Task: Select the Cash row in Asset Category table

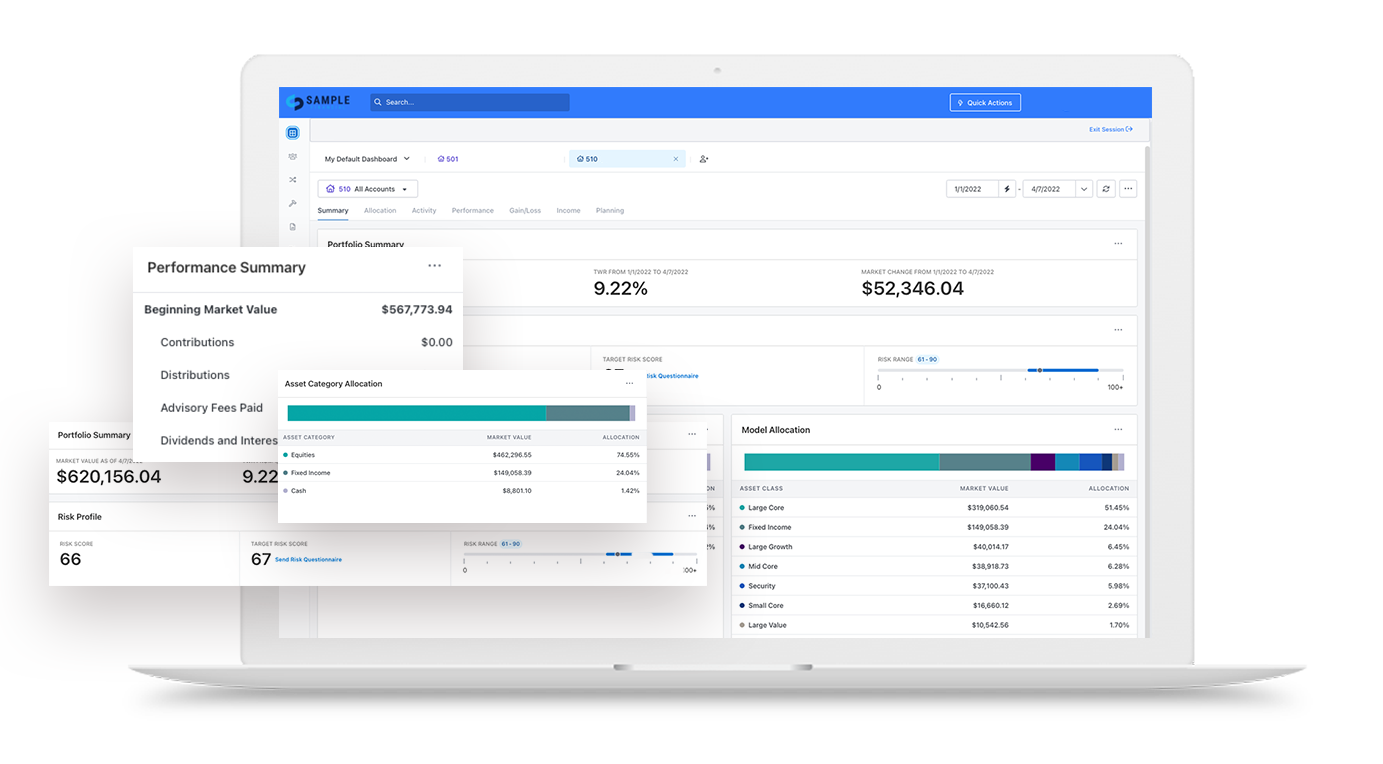Action: (461, 491)
